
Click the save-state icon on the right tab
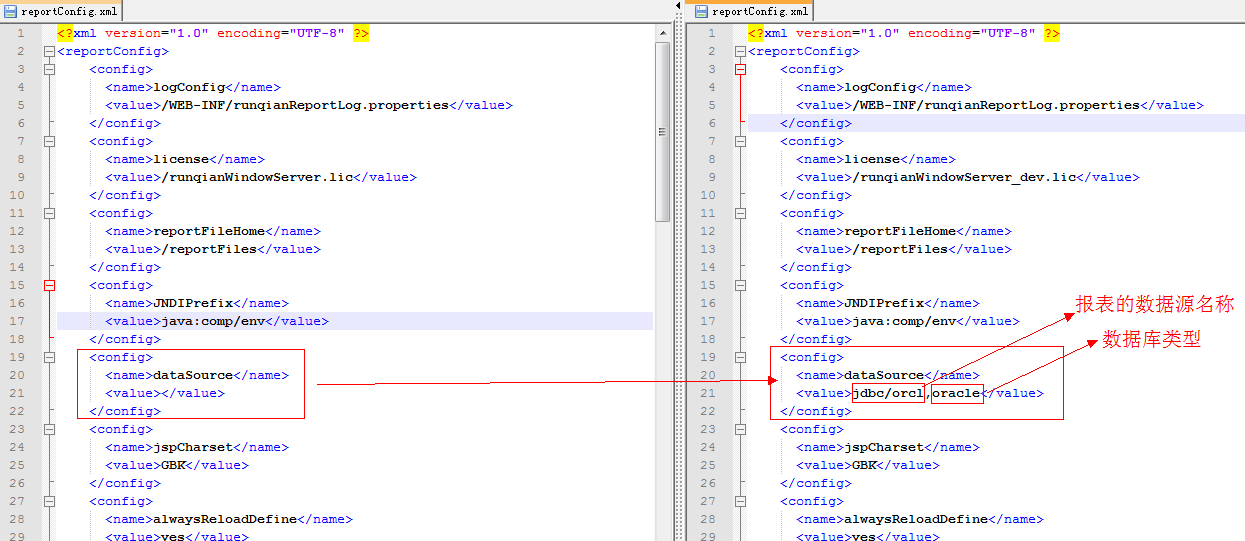tap(702, 12)
